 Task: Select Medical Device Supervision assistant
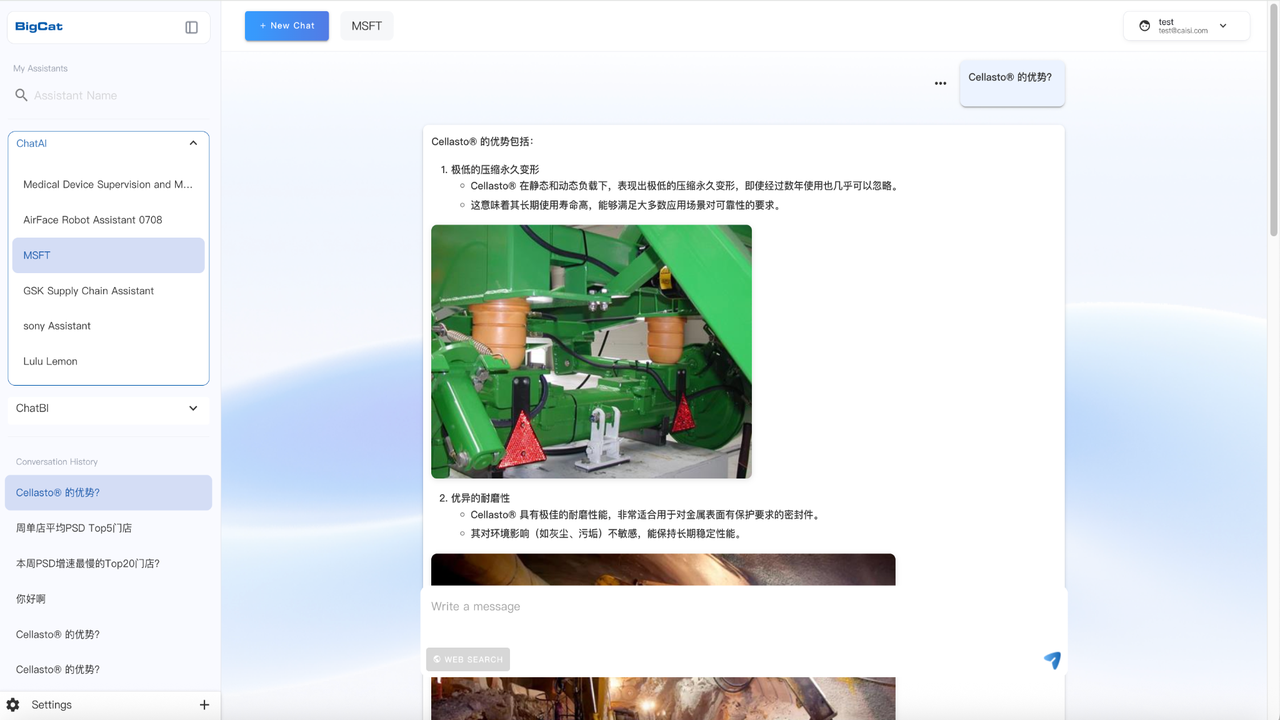108,184
